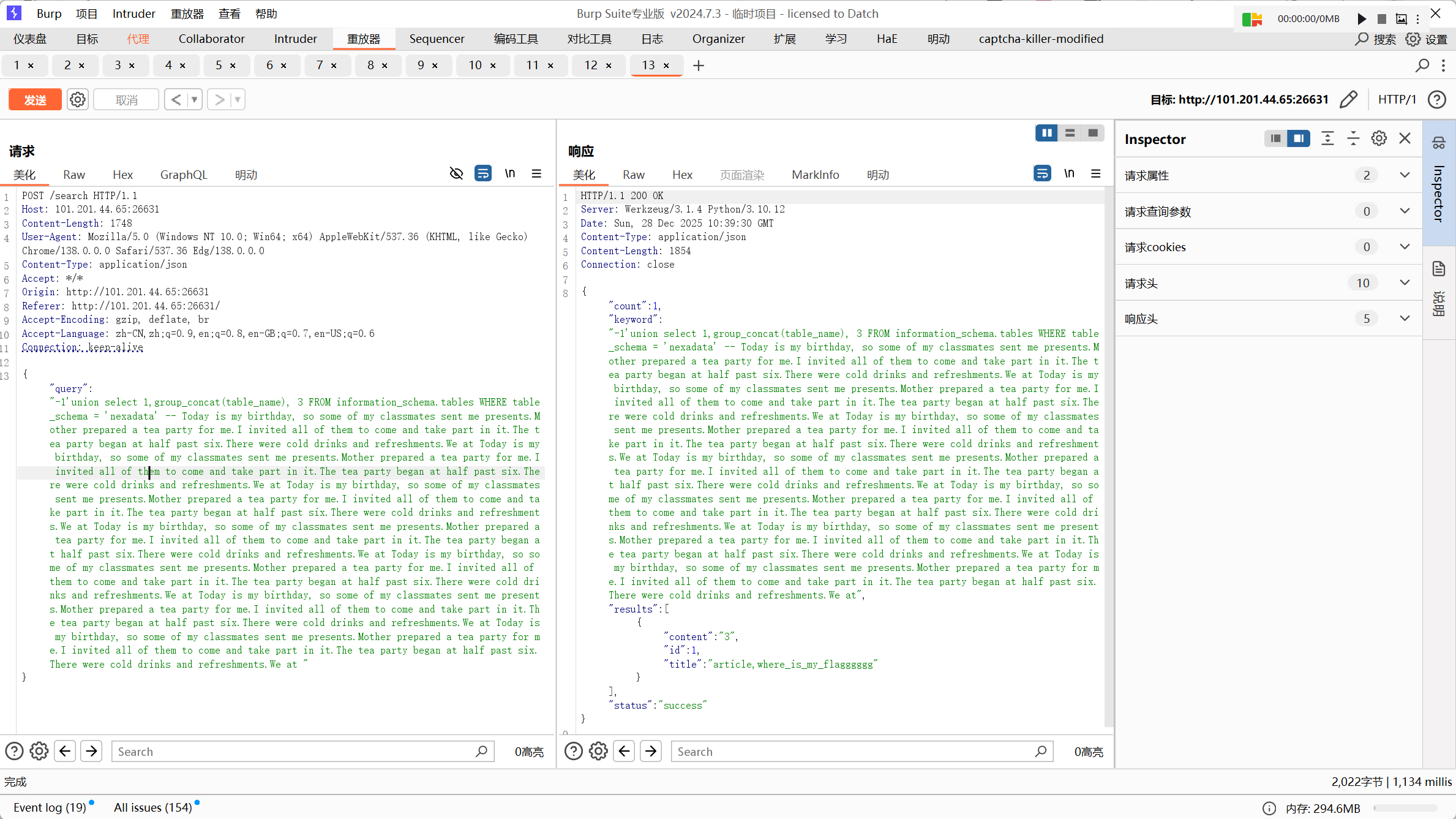Viewport: 1456px width, 819px height.
Task: Toggle word wrap icon in request panel
Action: click(483, 174)
